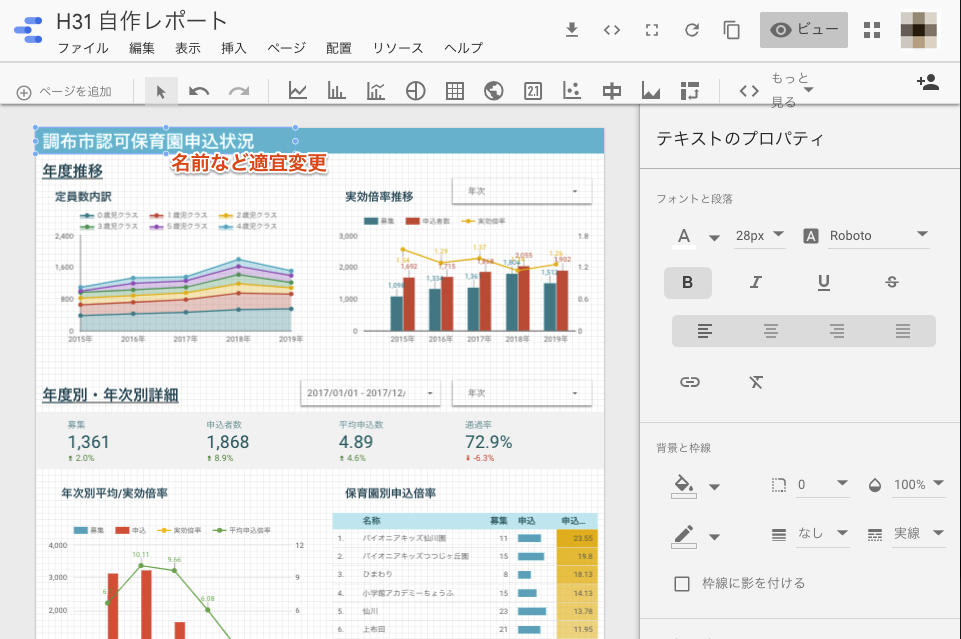Insert a scorecard
This screenshot has width=961, height=639.
[533, 91]
